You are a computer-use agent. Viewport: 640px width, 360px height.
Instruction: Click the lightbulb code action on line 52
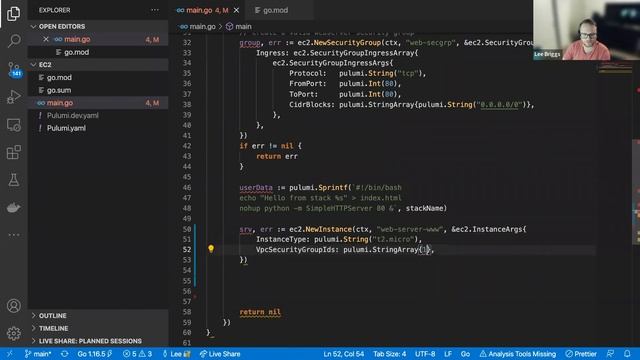pos(211,249)
